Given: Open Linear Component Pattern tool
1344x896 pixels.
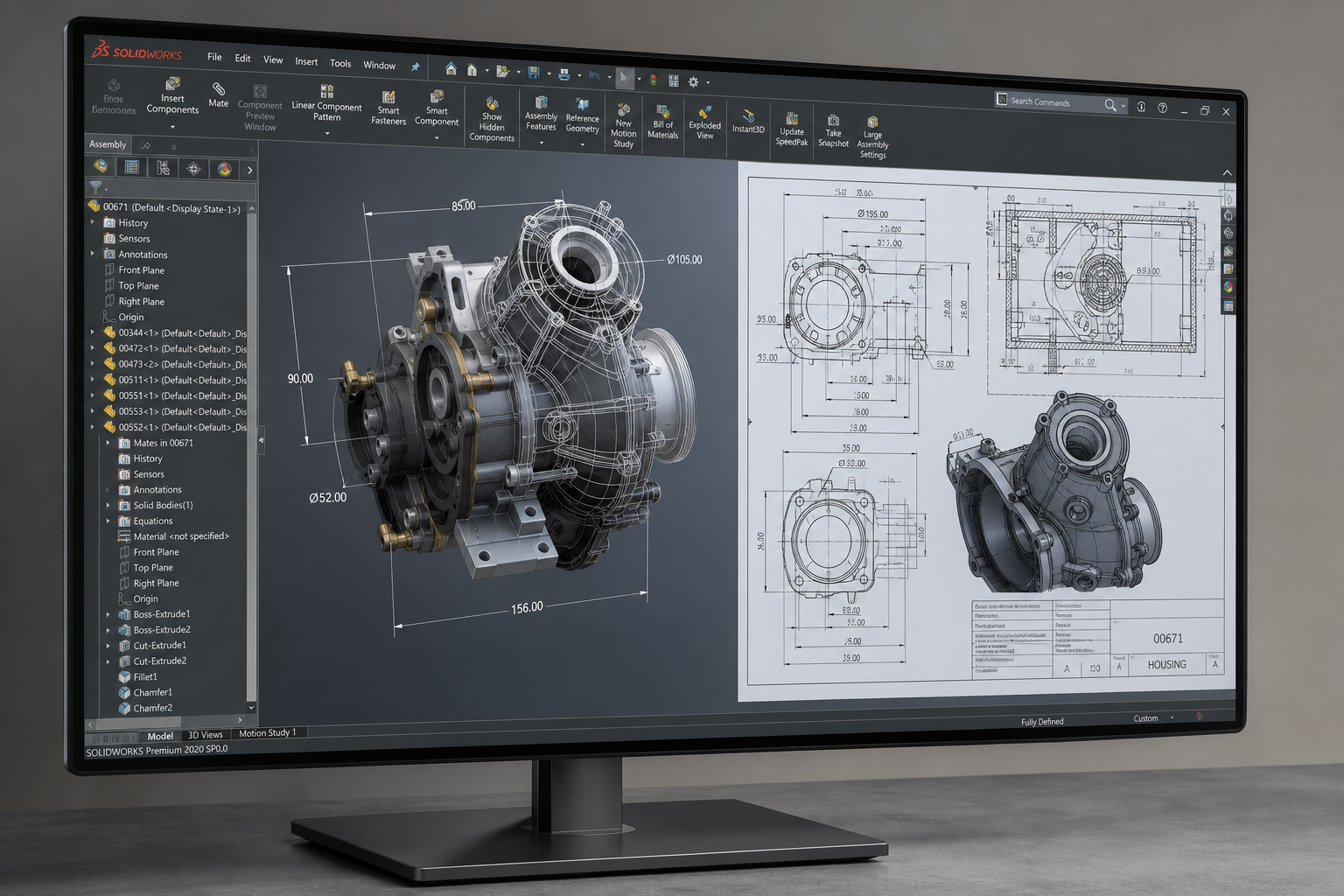Looking at the screenshot, I should pos(326,104).
